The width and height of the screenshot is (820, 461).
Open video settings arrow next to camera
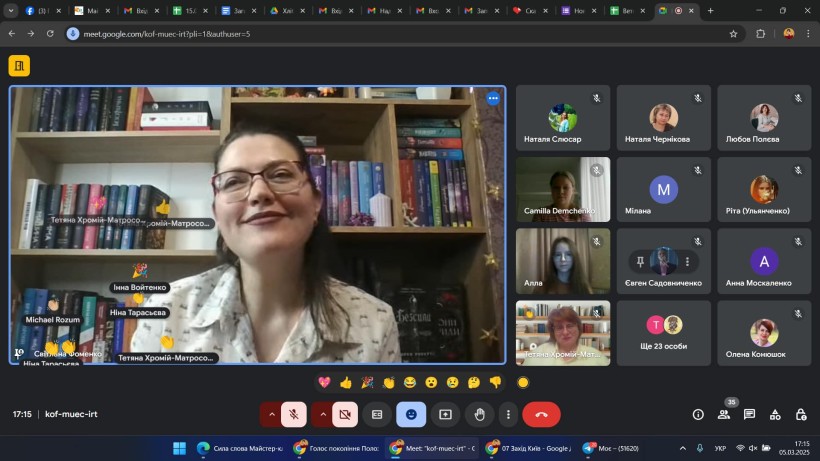click(x=323, y=414)
